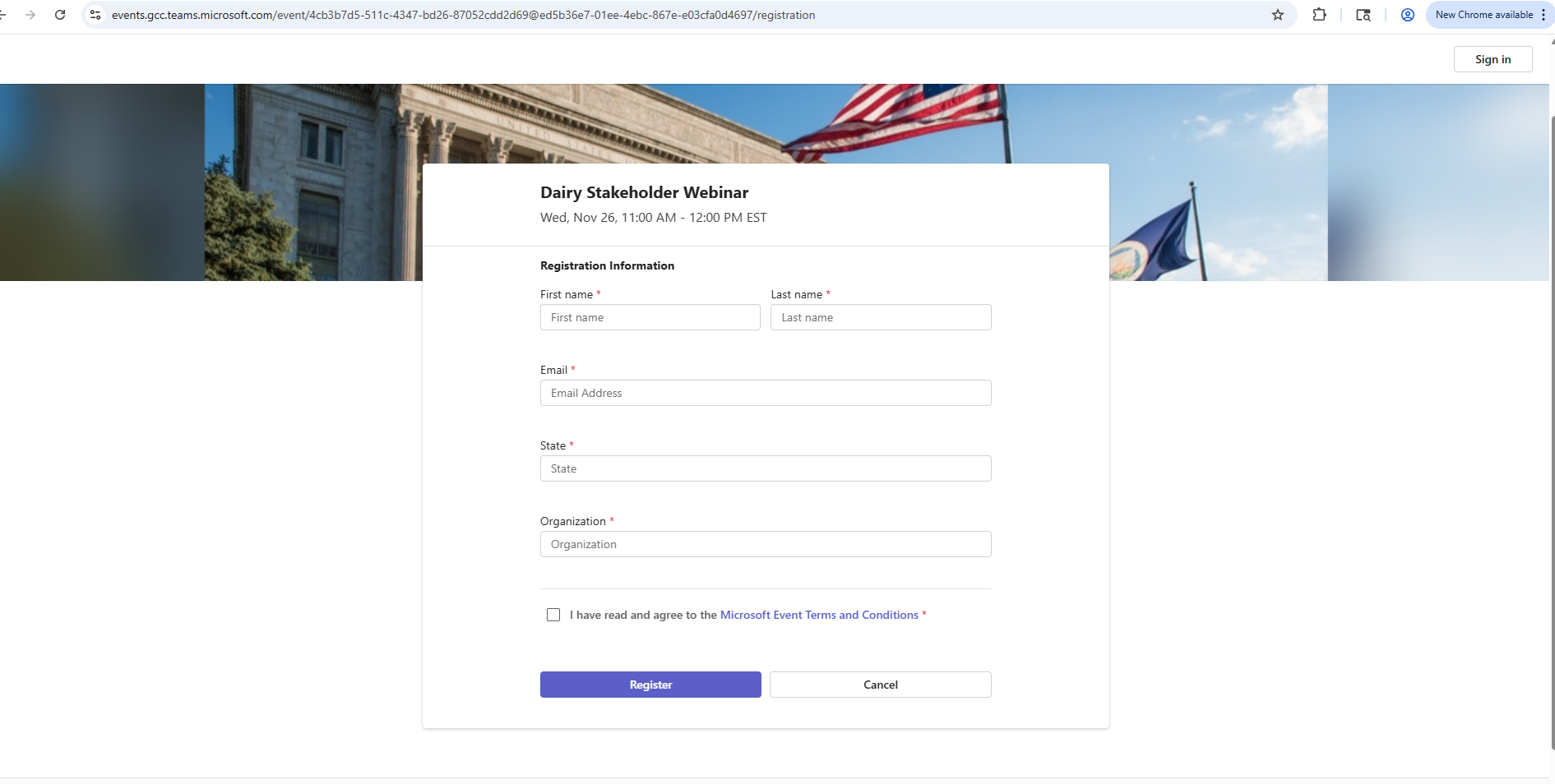
Task: Bookmark this page with the star icon
Action: pyautogui.click(x=1278, y=15)
